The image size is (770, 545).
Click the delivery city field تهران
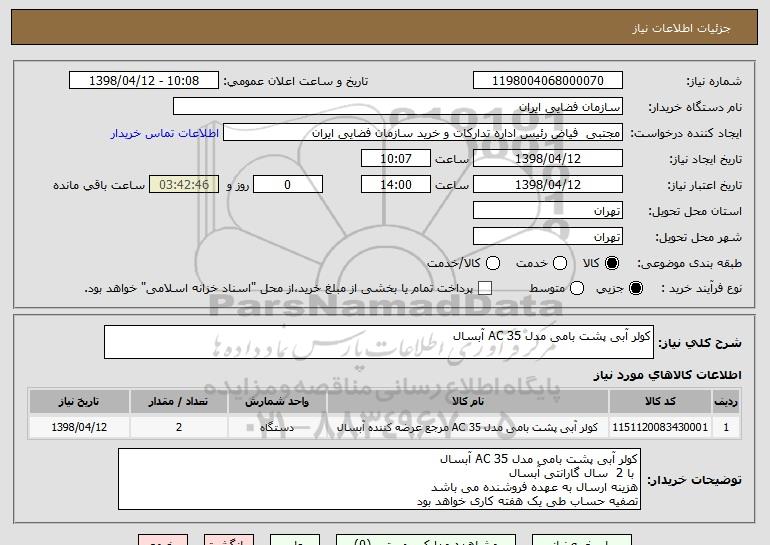548,236
